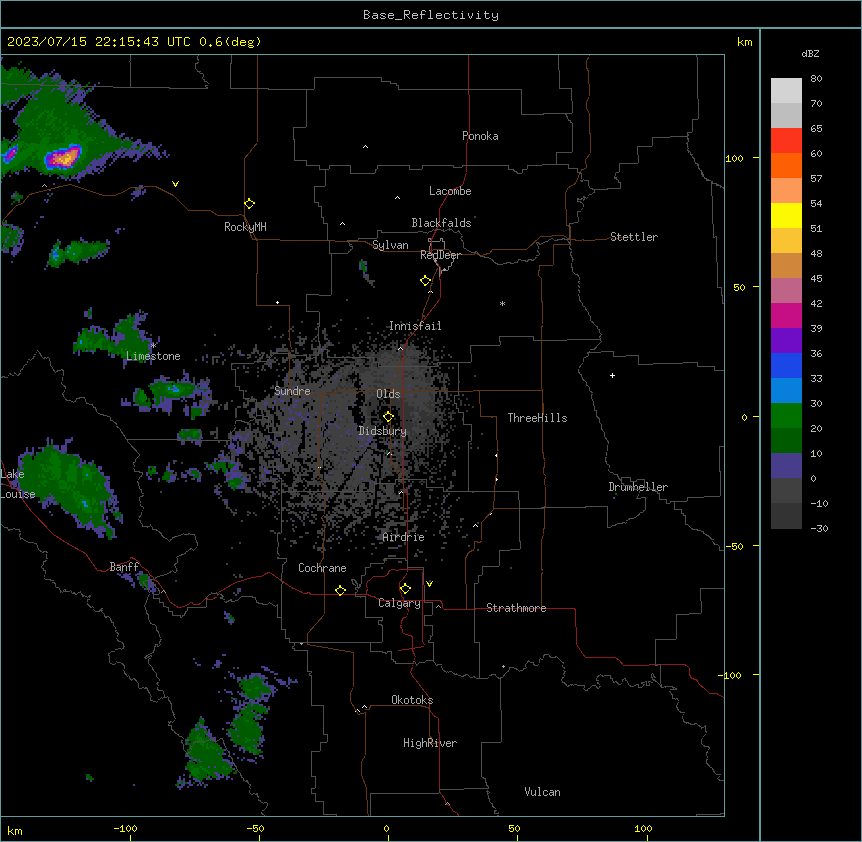This screenshot has width=862, height=842.
Task: Click the Sundre label
Action: 292,391
